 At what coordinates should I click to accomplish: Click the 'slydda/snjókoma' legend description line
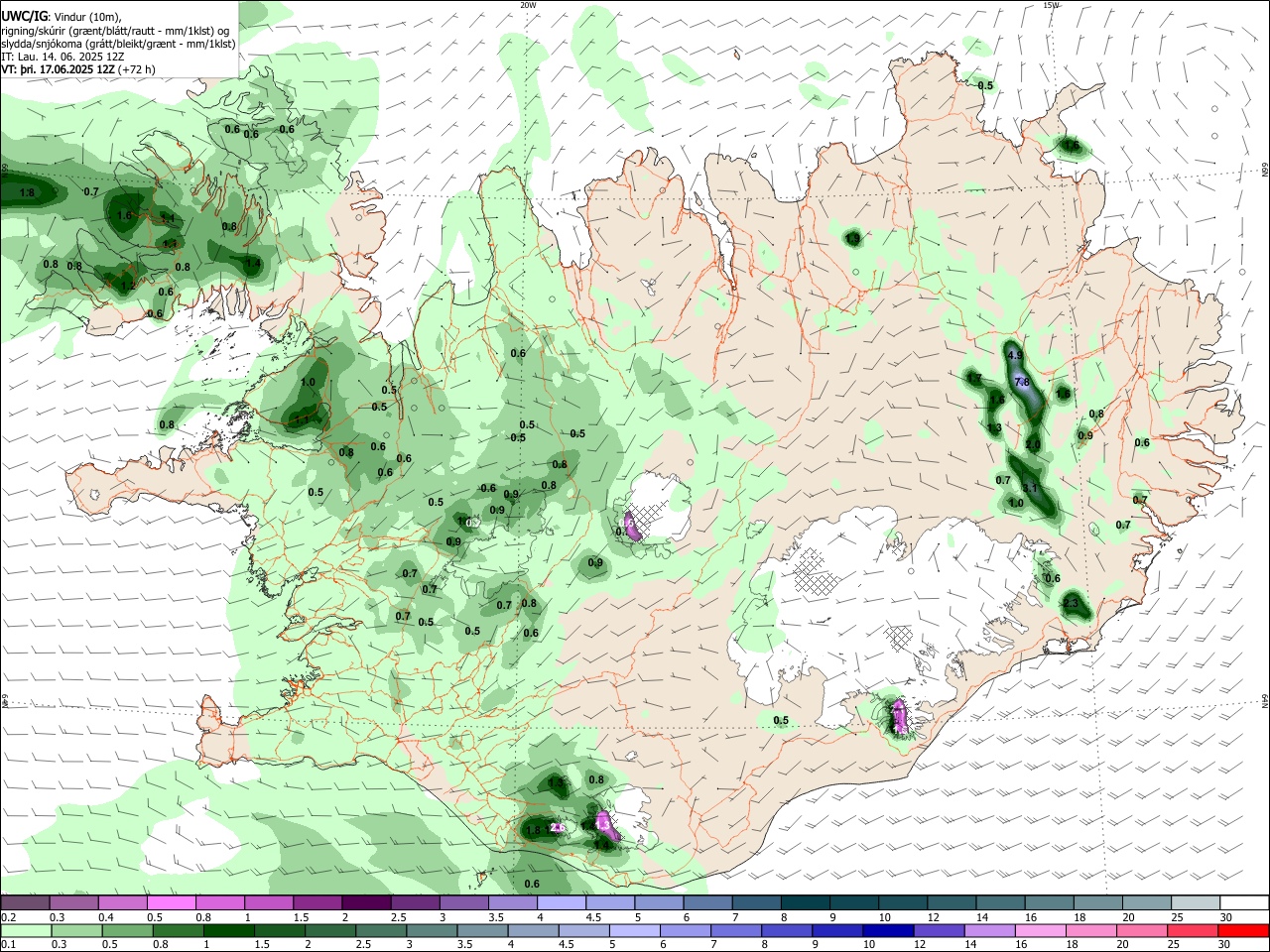(118, 44)
